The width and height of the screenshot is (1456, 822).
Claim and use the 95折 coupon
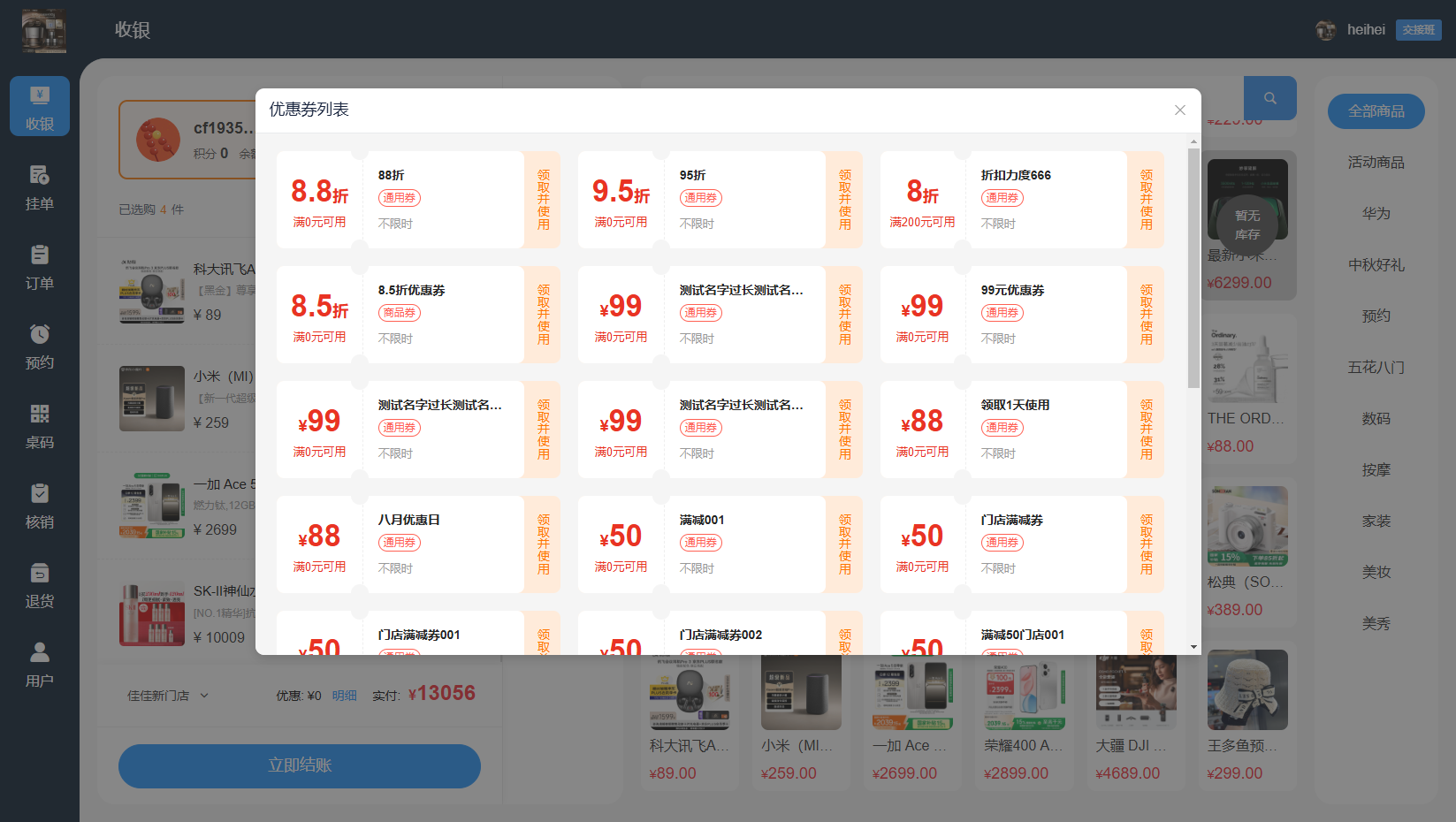tap(844, 200)
